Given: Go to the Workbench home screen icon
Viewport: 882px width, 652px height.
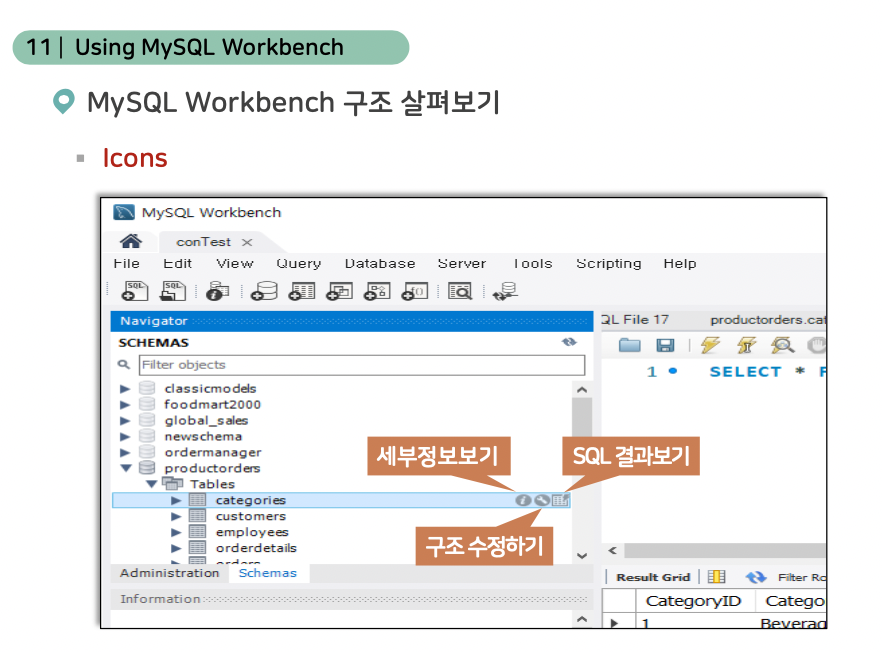Looking at the screenshot, I should click(130, 241).
